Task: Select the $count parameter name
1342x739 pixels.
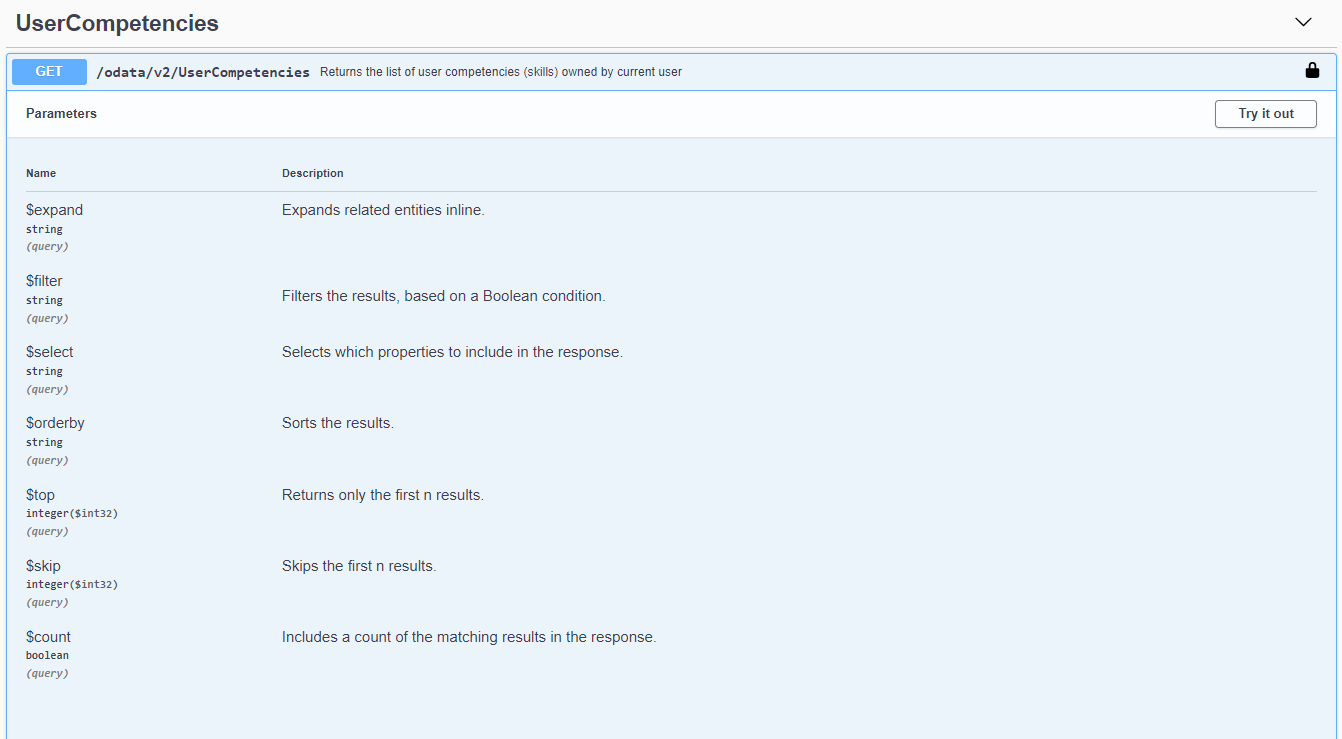Action: 48,637
